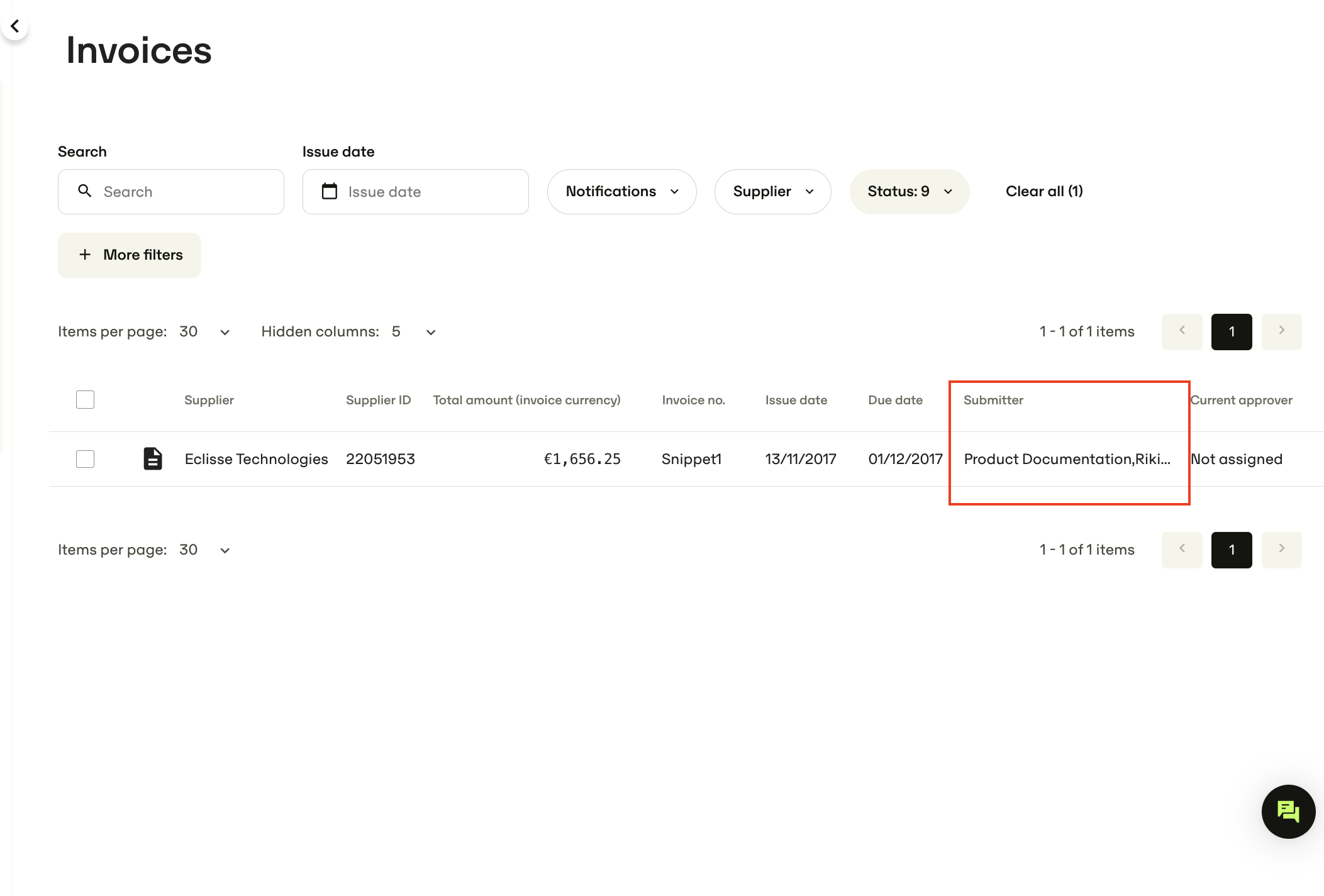Click Total amount (invoice currency) header

[526, 400]
